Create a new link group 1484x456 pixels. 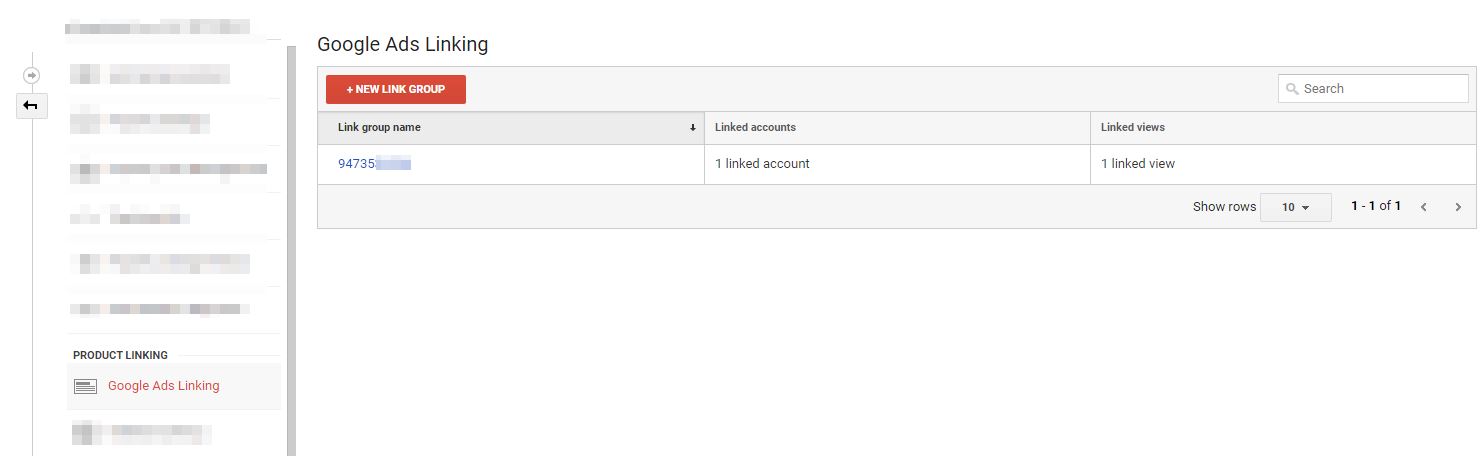point(396,89)
